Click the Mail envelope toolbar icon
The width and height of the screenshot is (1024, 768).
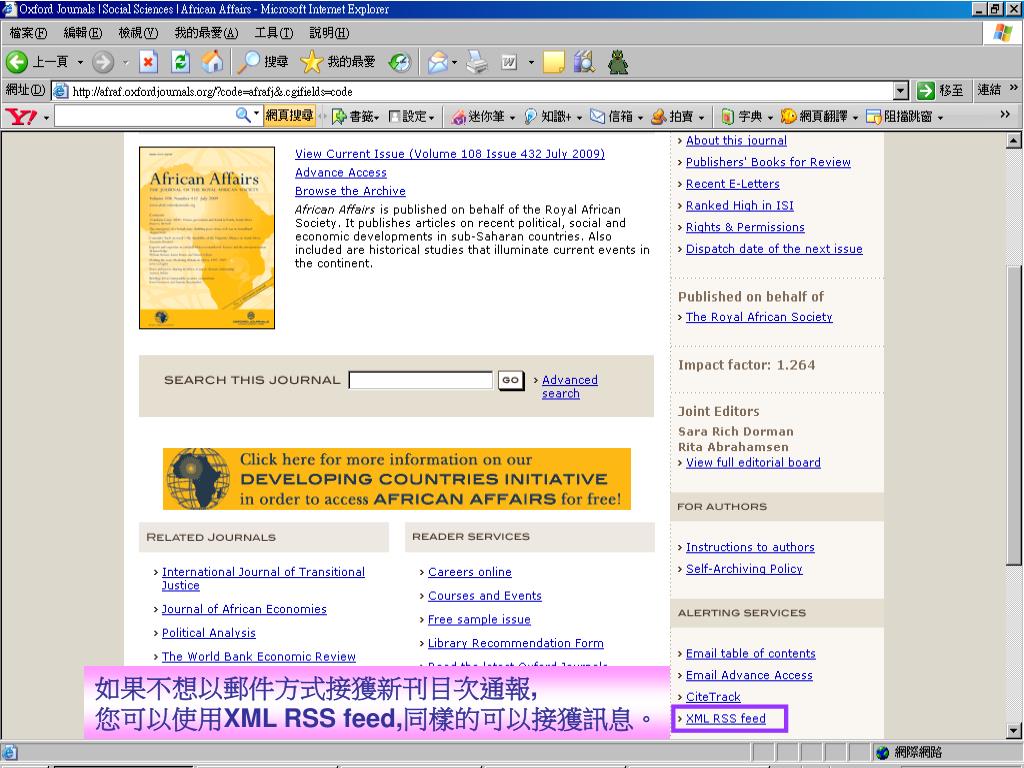tap(437, 62)
